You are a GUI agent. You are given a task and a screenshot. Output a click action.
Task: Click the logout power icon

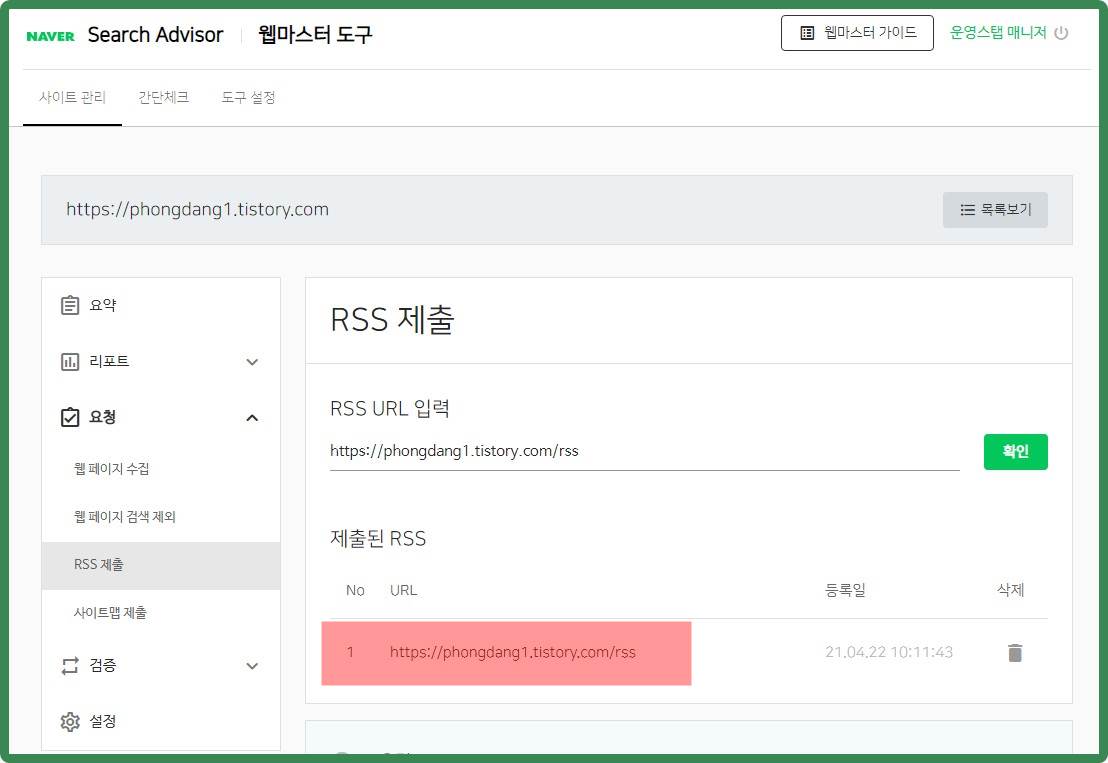(1061, 33)
